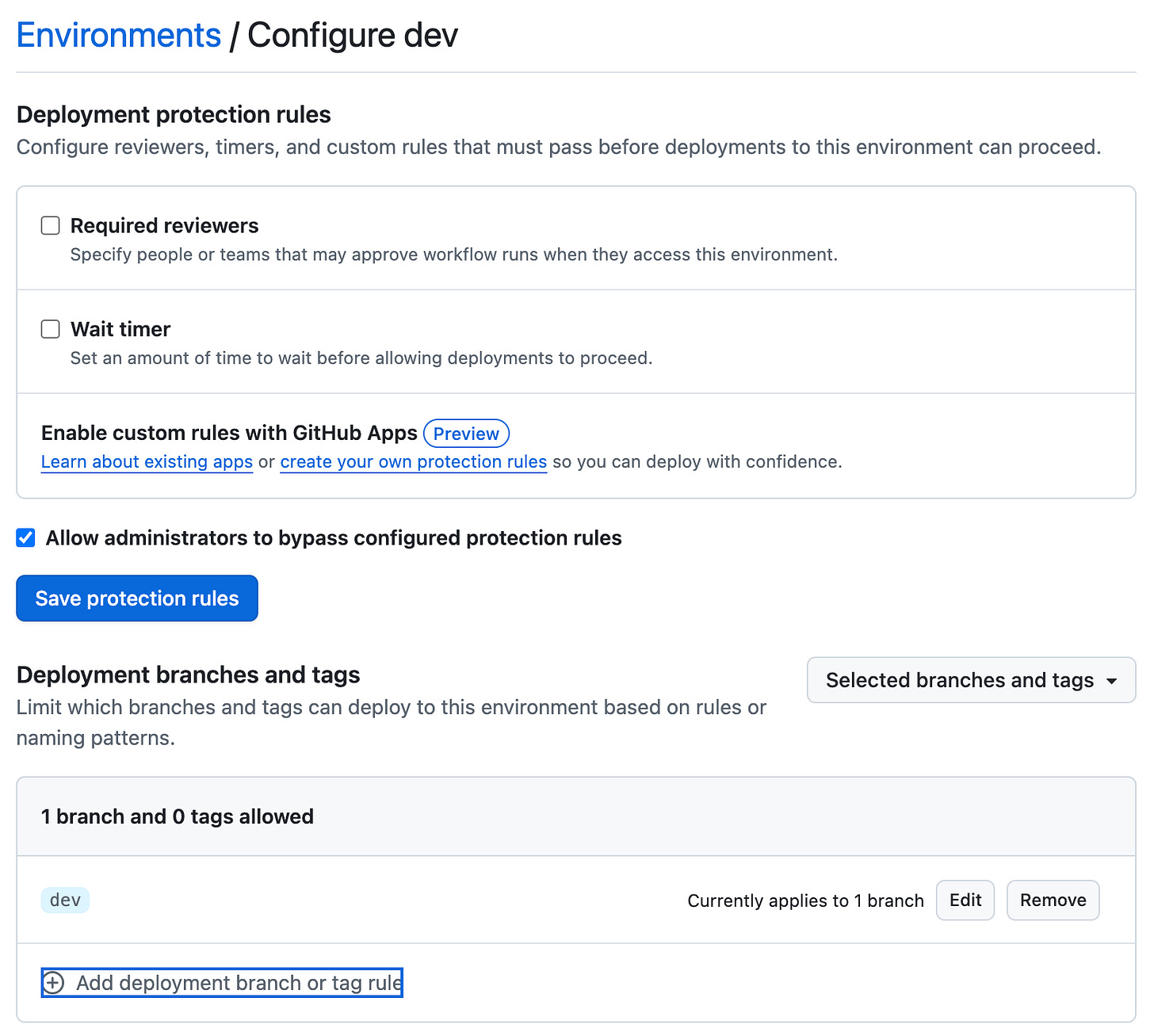Click Save protection rules button
Screen dimensions: 1154x1036
(137, 598)
